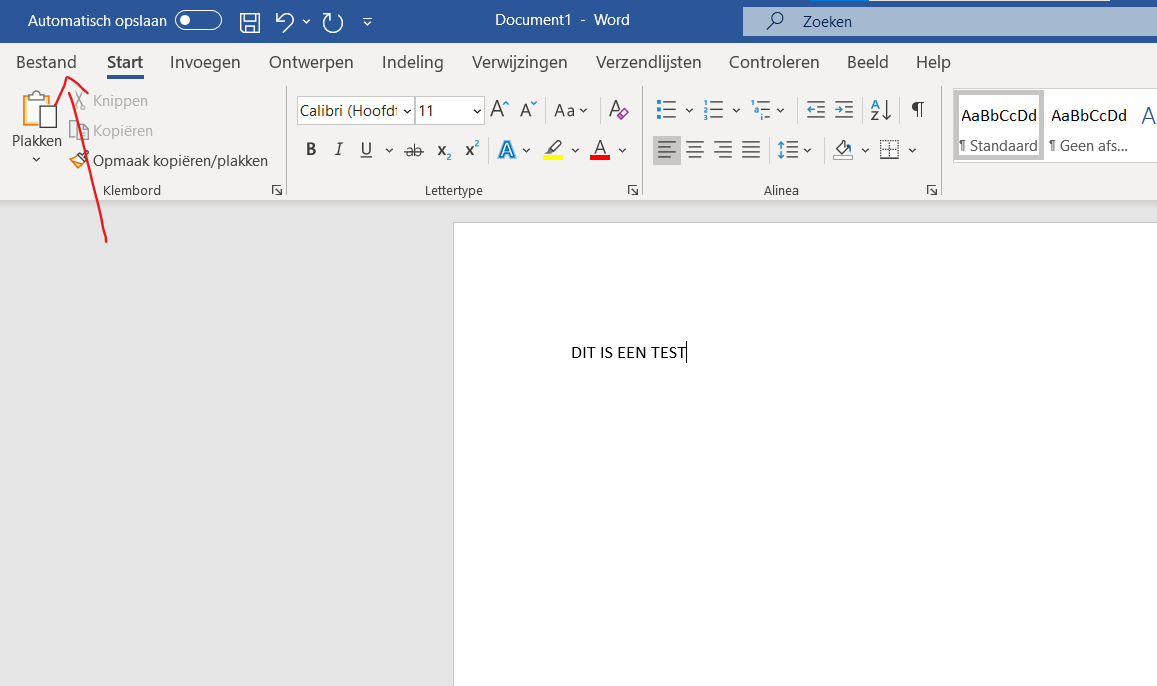This screenshot has height=686, width=1157.
Task: Customize the Quick Access Toolbar
Action: point(367,22)
